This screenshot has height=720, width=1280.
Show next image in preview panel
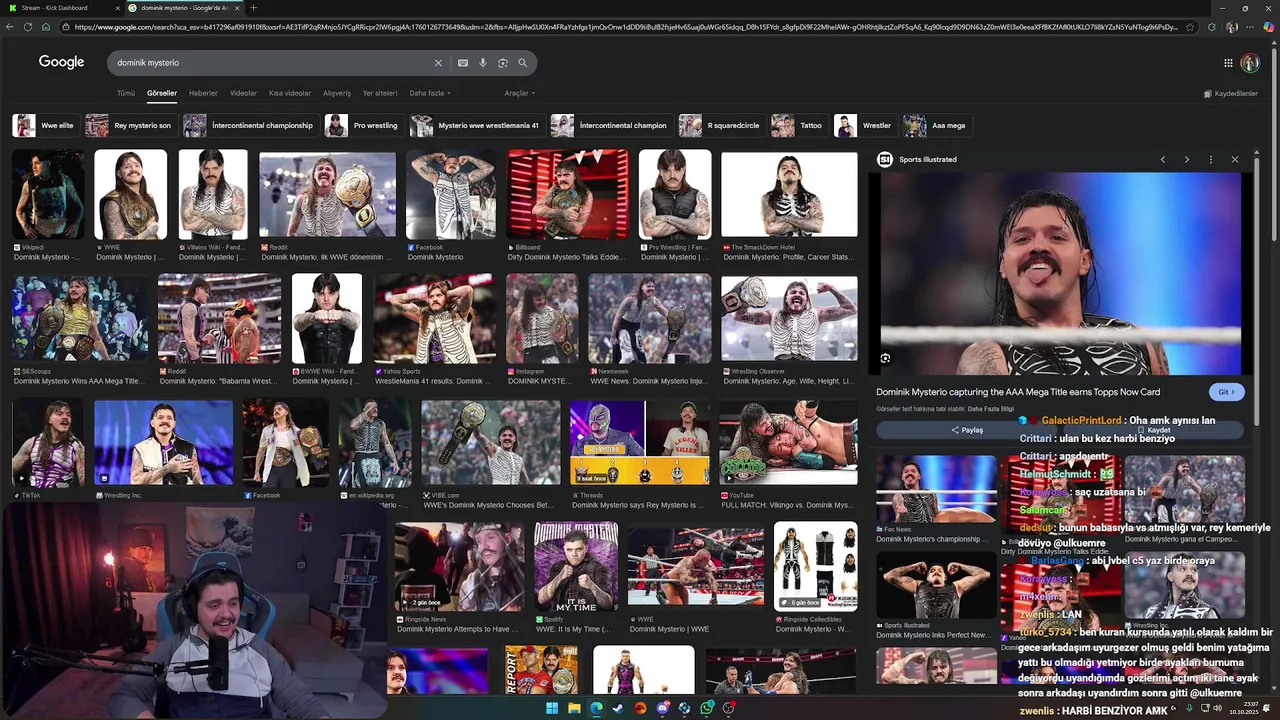[1187, 160]
